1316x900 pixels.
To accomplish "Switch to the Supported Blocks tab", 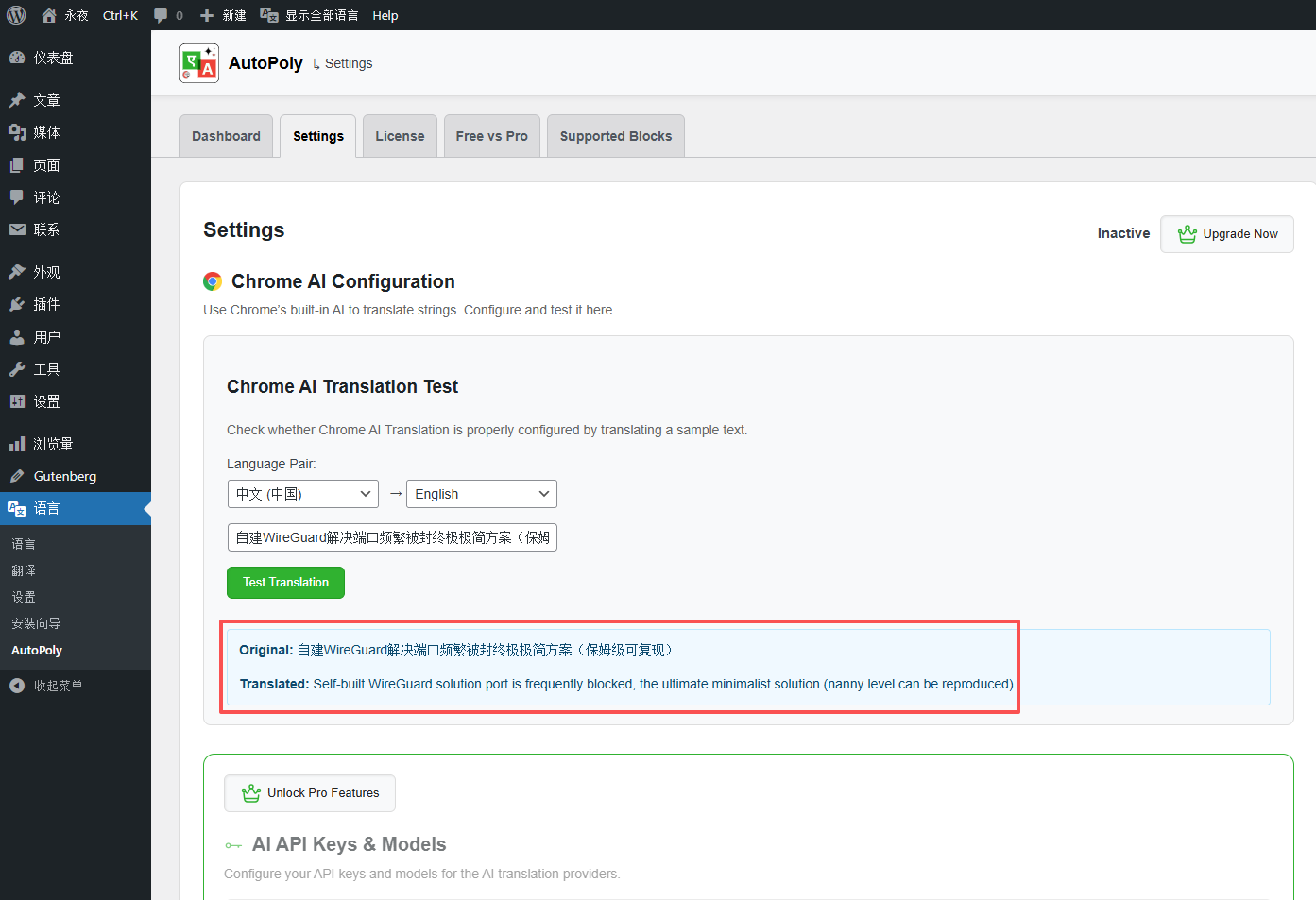I will pos(616,136).
